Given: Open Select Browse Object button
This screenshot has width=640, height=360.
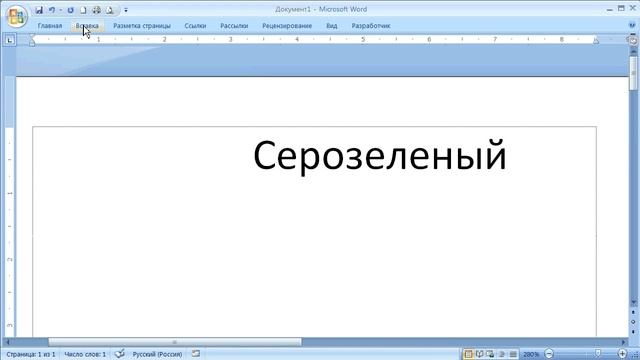Looking at the screenshot, I should pos(633,322).
